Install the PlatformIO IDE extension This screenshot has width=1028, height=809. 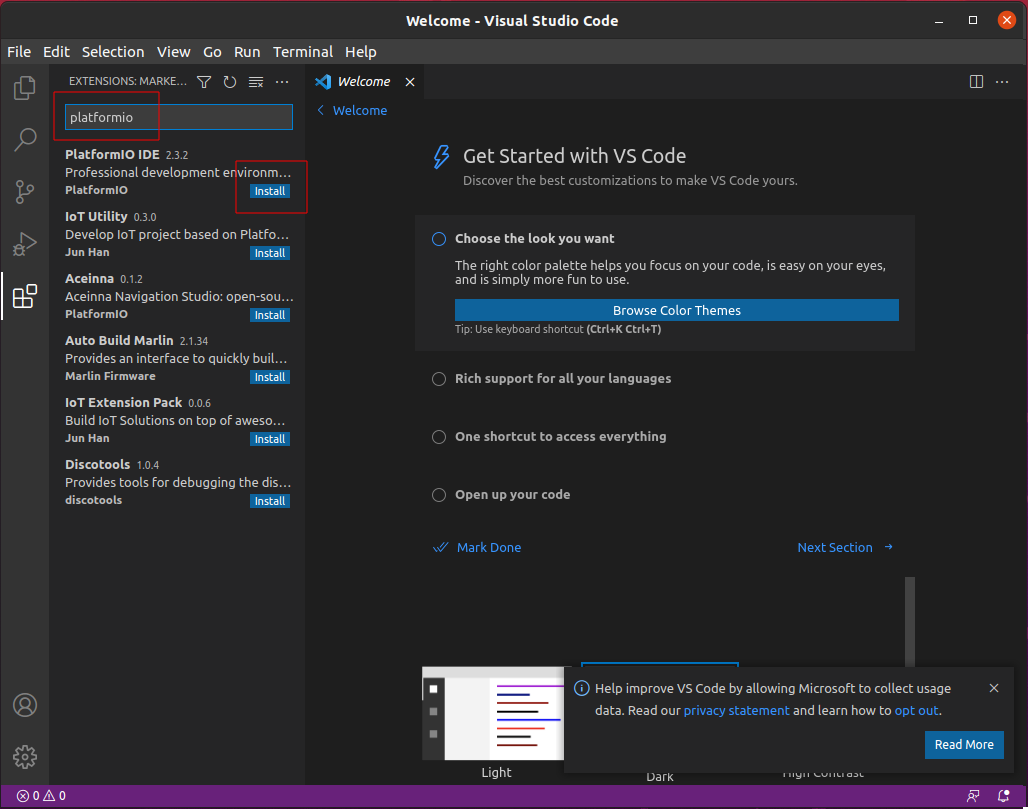point(269,191)
